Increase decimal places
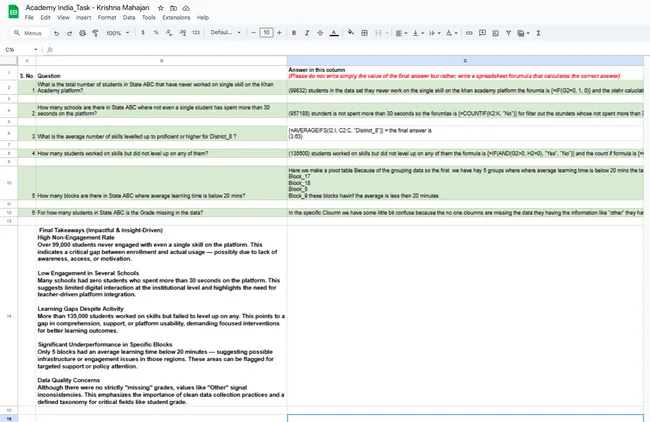The height and width of the screenshot is (422, 650). pyautogui.click(x=182, y=33)
